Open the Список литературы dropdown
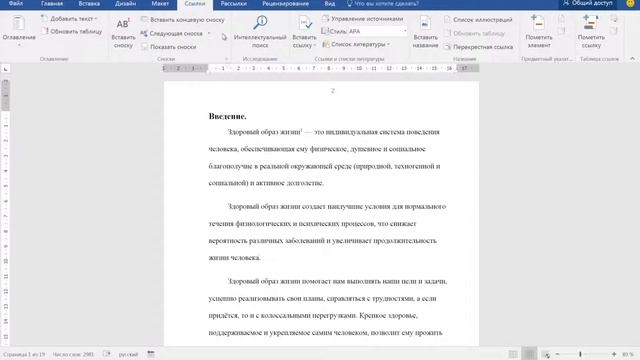This screenshot has width=640, height=360. [x=356, y=44]
